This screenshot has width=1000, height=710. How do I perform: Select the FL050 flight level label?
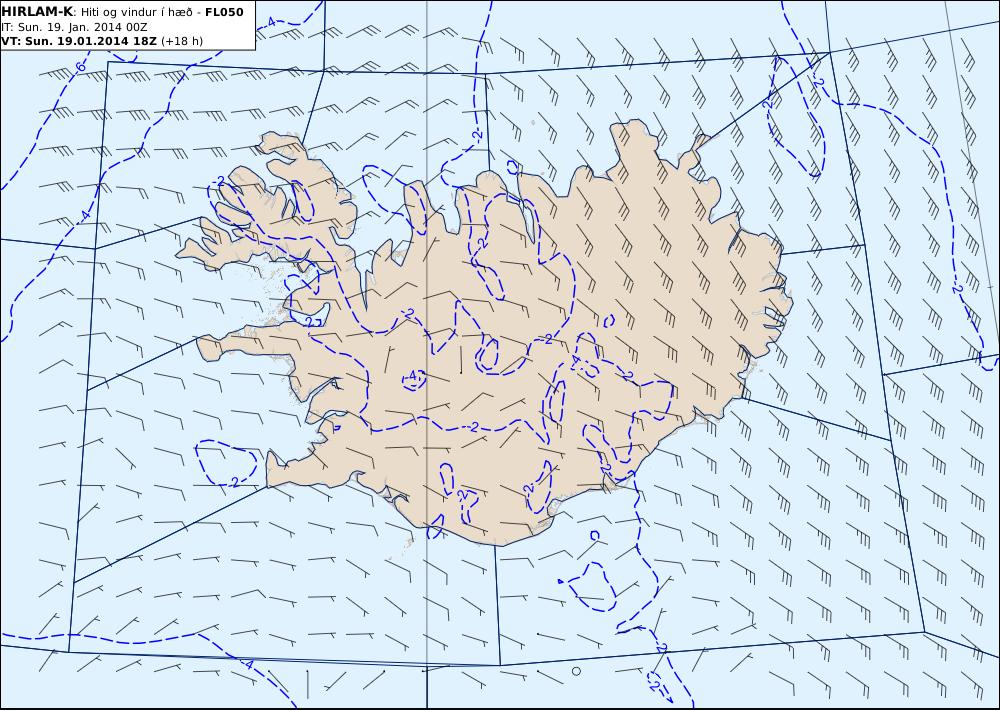tap(224, 12)
